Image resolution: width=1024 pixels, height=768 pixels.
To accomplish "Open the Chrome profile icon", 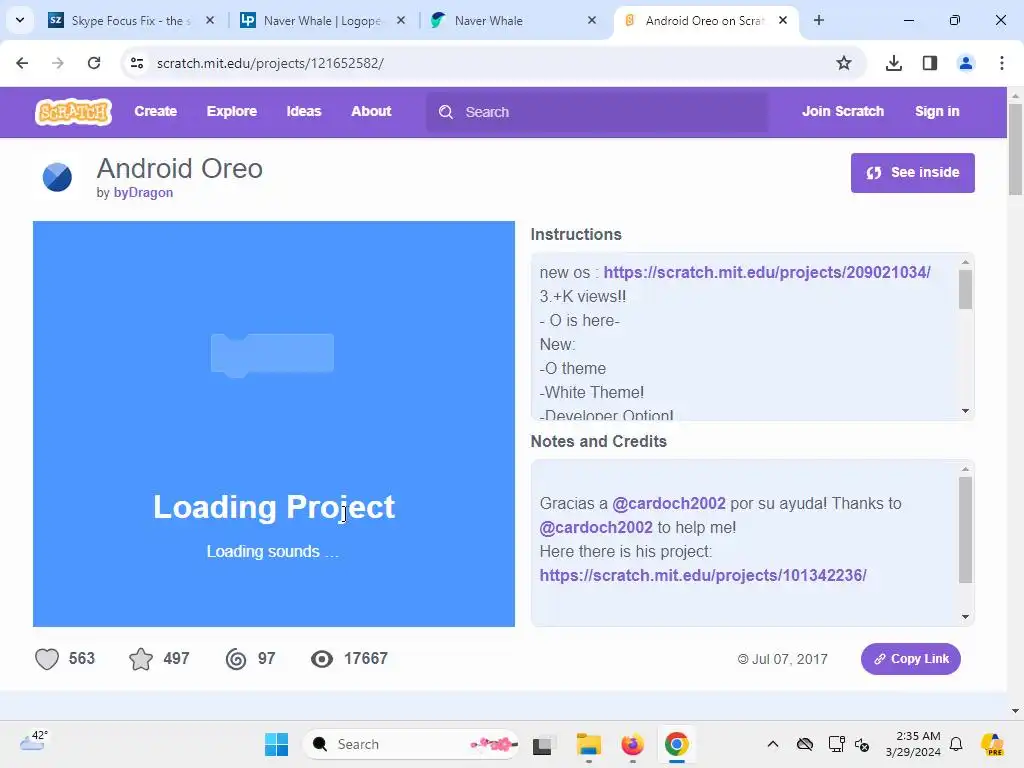I will click(x=966, y=63).
